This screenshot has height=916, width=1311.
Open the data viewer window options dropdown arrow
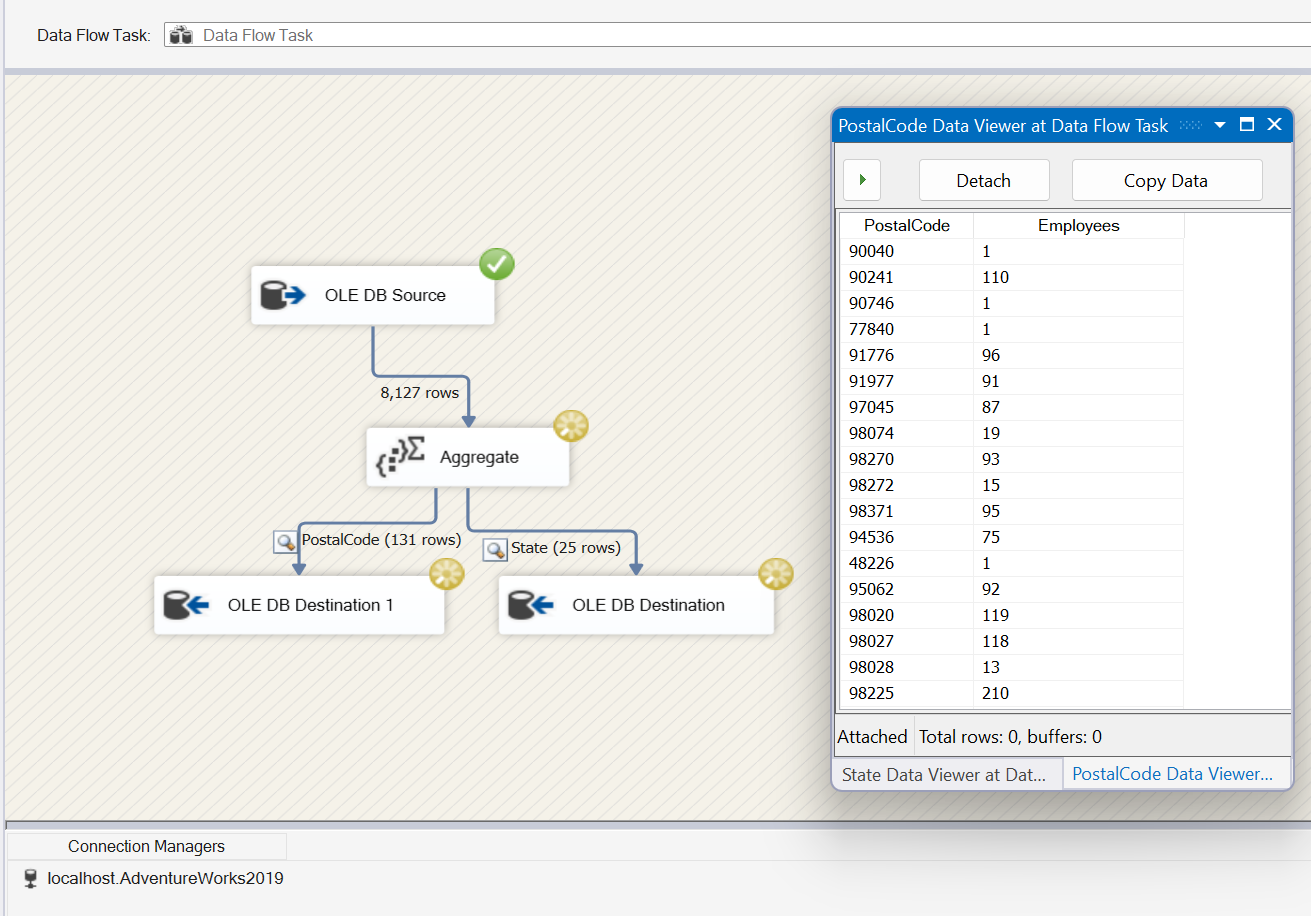[1219, 125]
